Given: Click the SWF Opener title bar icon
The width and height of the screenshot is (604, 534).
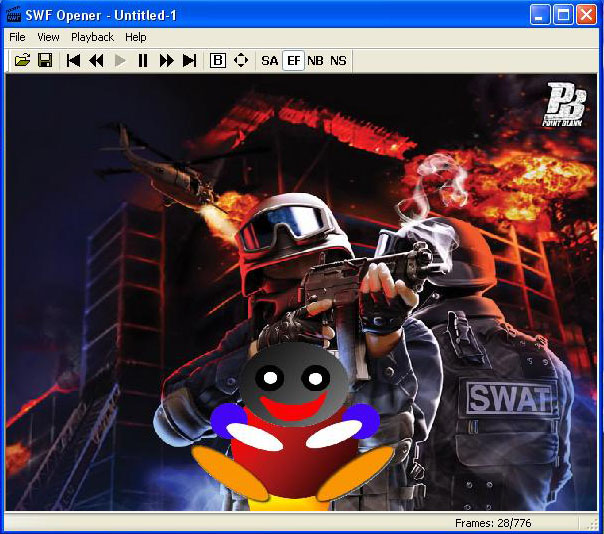Looking at the screenshot, I should pyautogui.click(x=13, y=15).
